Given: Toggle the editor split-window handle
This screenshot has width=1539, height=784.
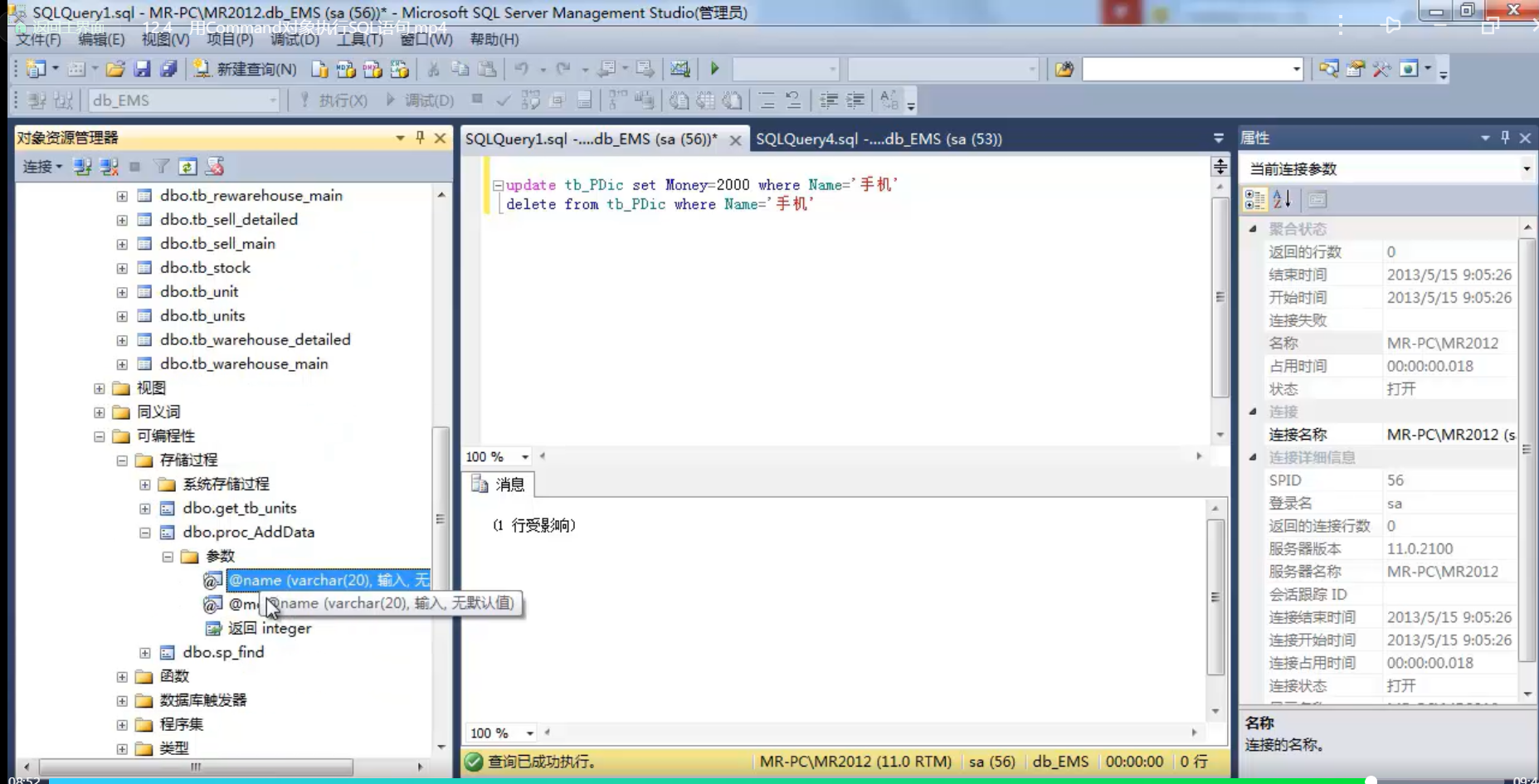Looking at the screenshot, I should pos(1220,167).
